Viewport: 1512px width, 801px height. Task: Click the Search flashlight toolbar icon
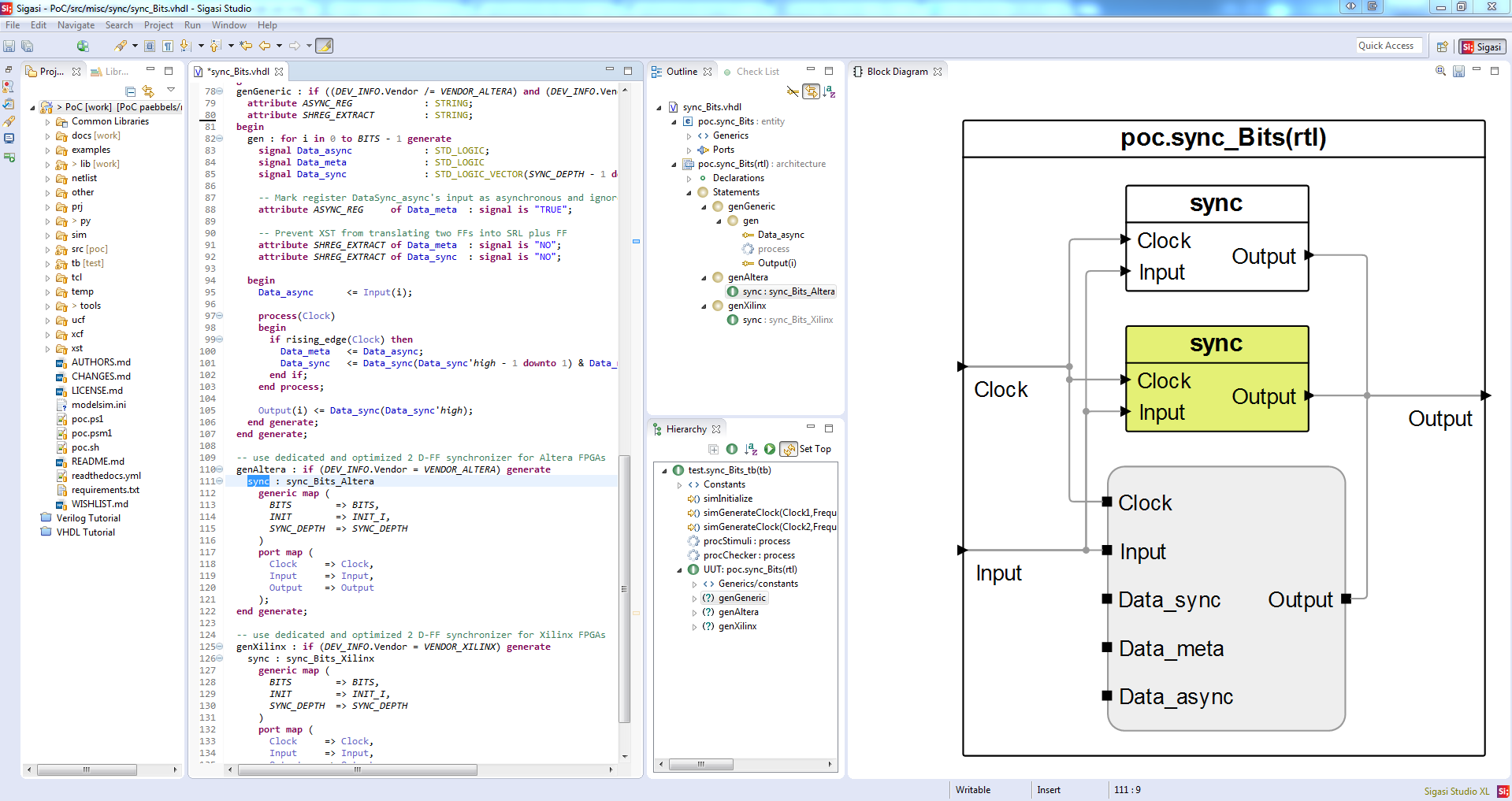pyautogui.click(x=120, y=46)
